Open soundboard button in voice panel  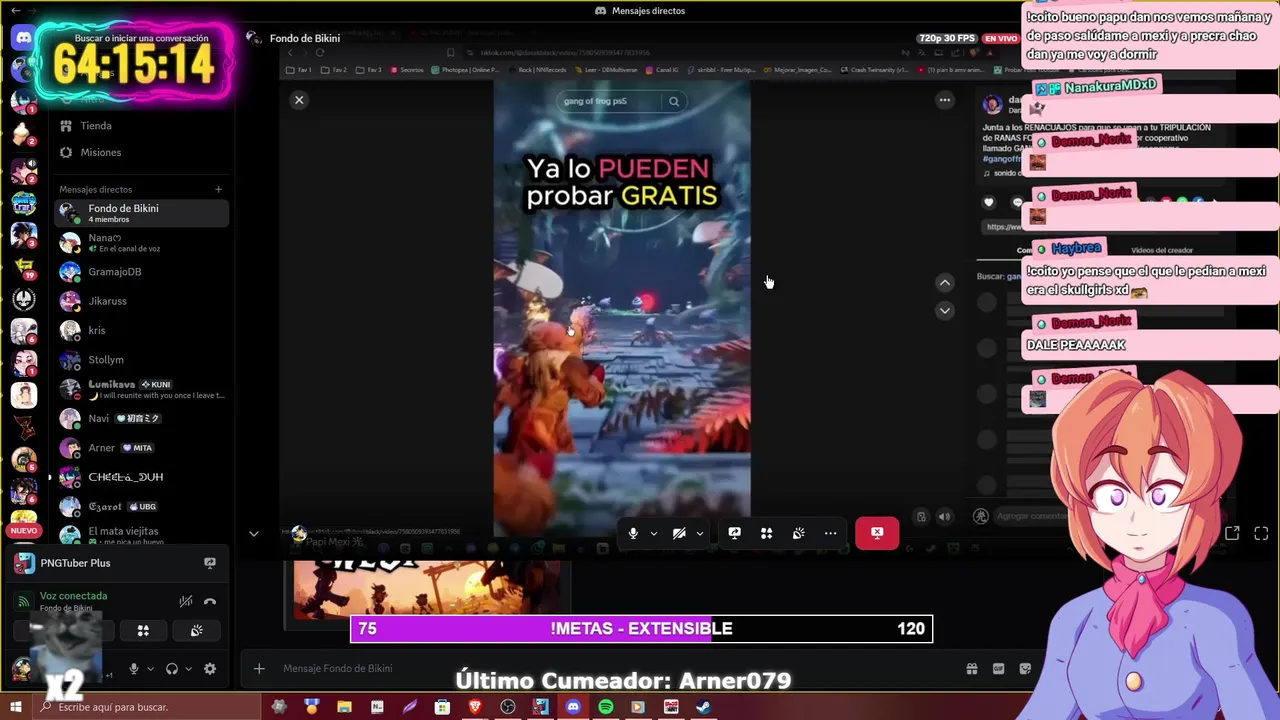pyautogui.click(x=197, y=631)
